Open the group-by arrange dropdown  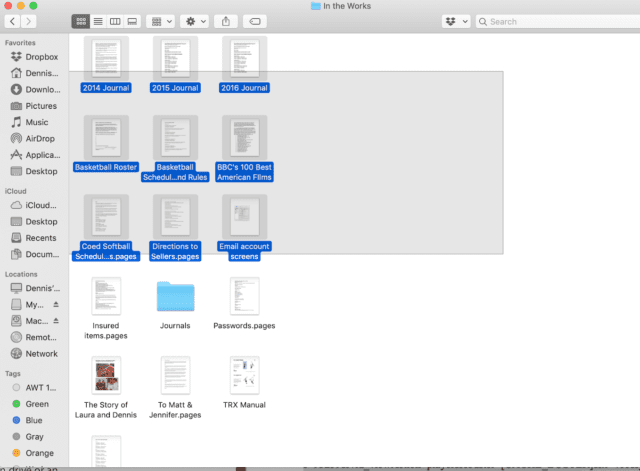tap(160, 21)
